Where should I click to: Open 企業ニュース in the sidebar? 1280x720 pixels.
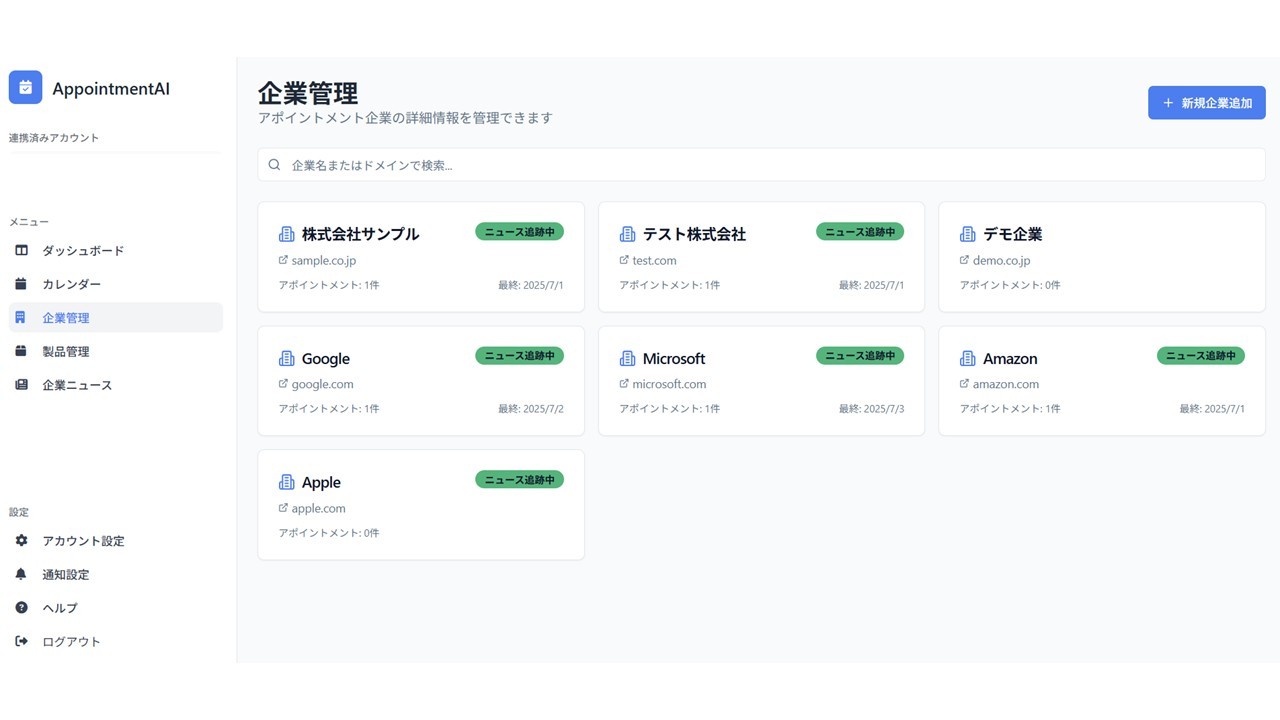pos(116,385)
